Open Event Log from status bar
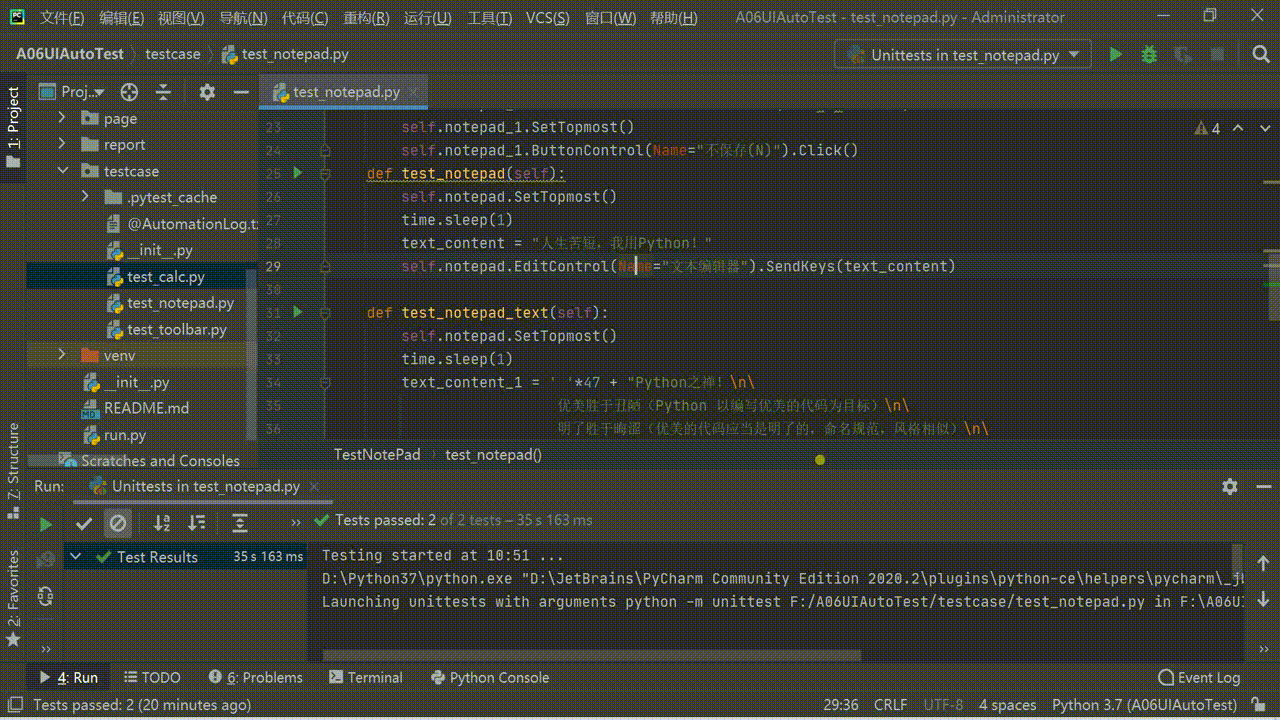 [x=1198, y=677]
